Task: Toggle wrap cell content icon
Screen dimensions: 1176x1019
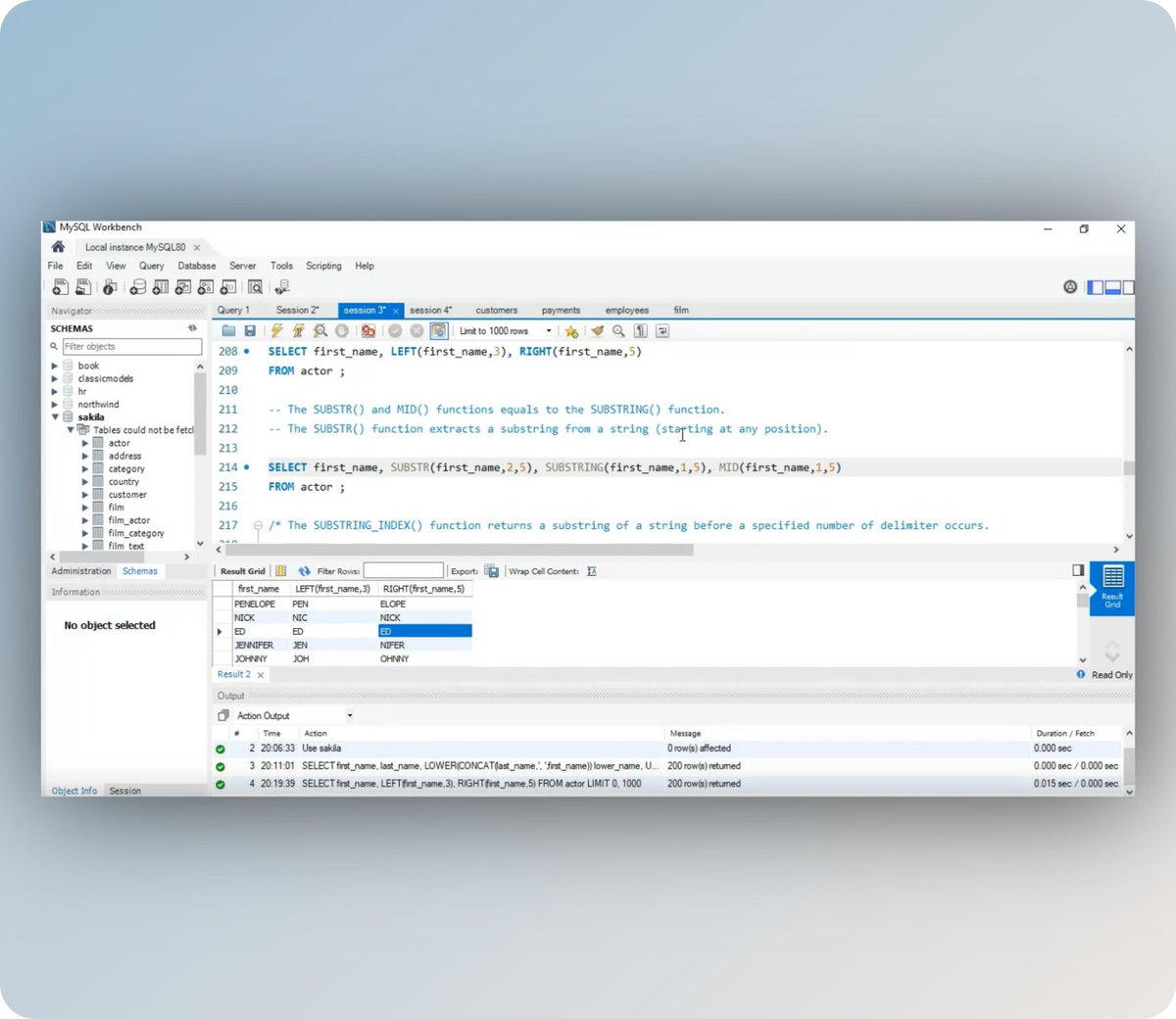Action: coord(591,571)
